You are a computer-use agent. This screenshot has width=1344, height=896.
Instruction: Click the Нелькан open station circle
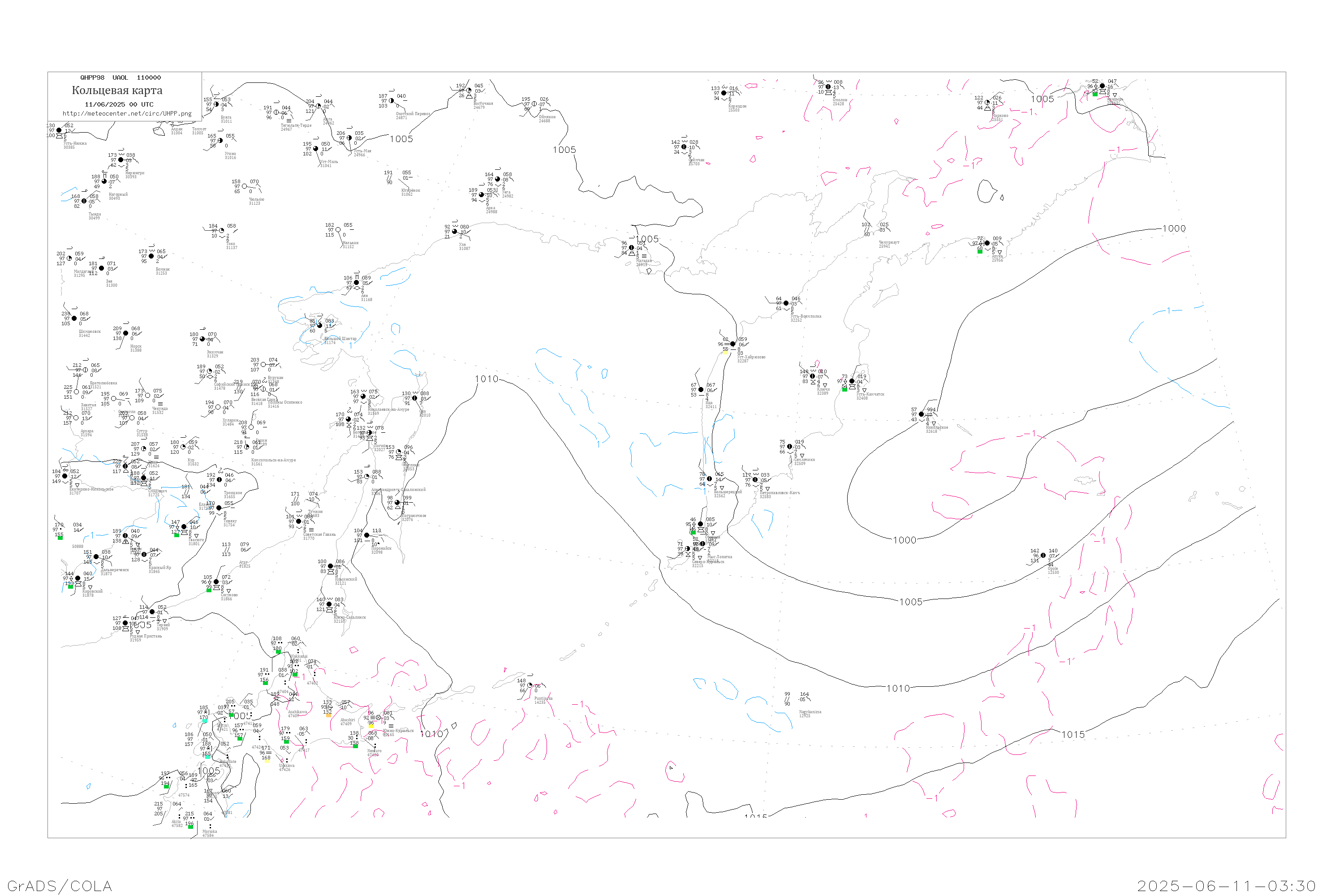338,230
